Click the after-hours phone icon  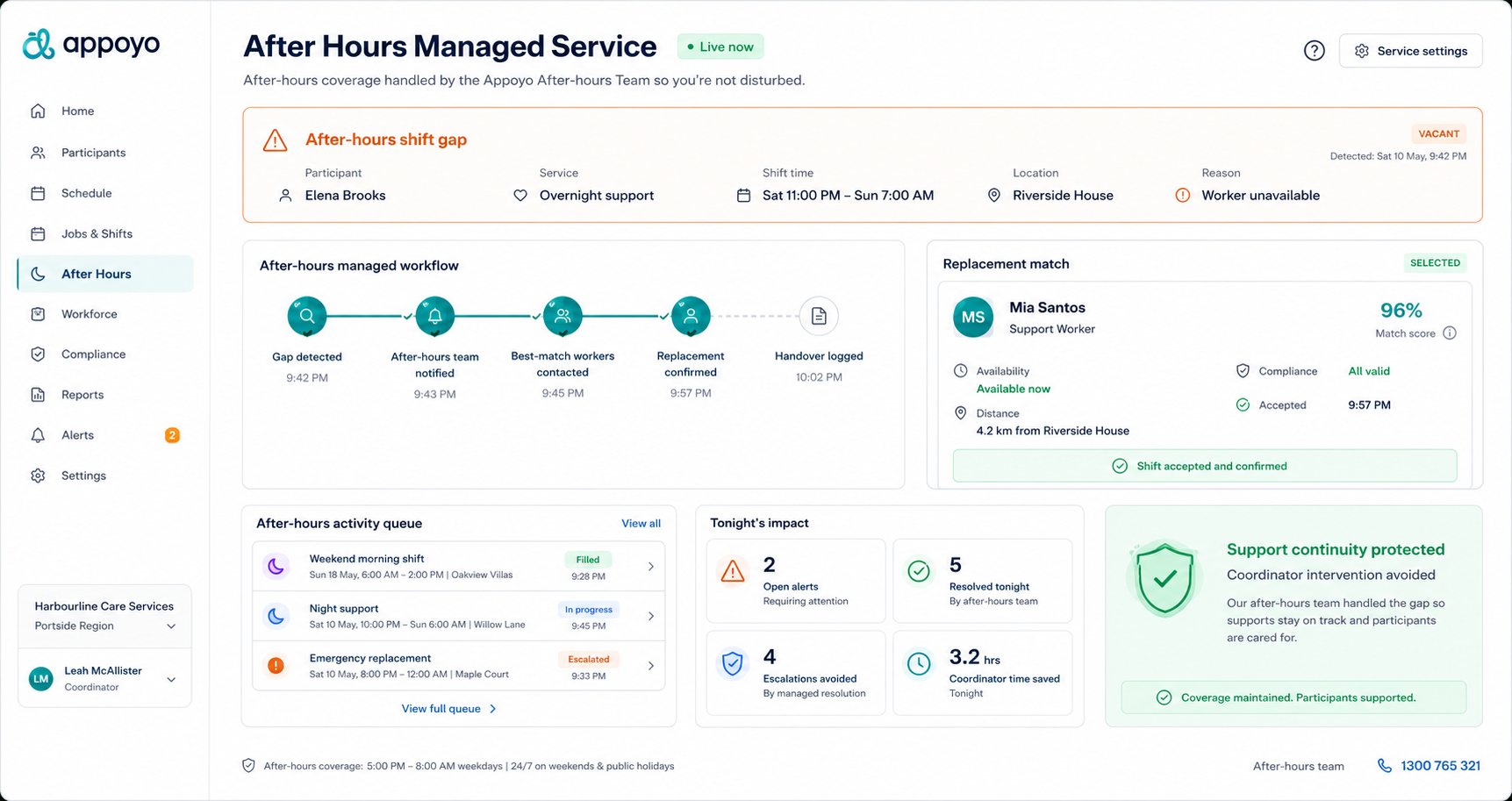tap(1385, 766)
